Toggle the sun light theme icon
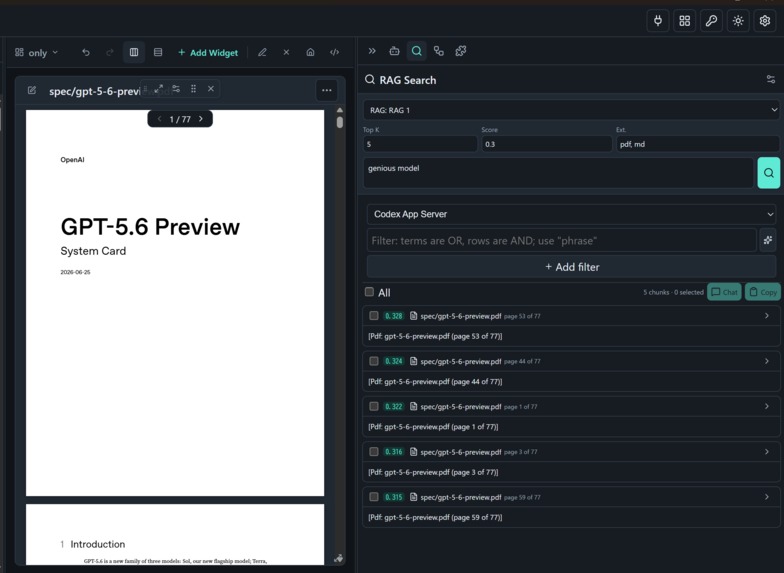Viewport: 784px width, 573px height. [738, 21]
